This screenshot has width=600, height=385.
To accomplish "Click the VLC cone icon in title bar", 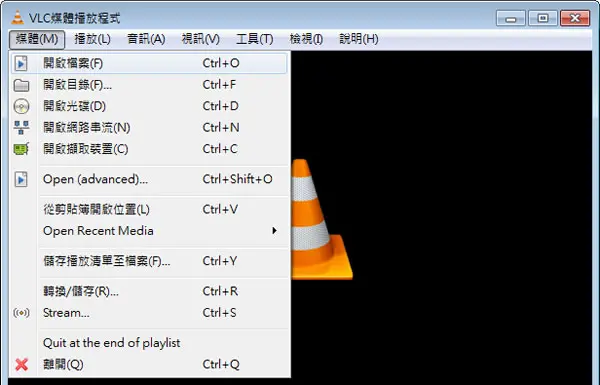I will tap(17, 18).
